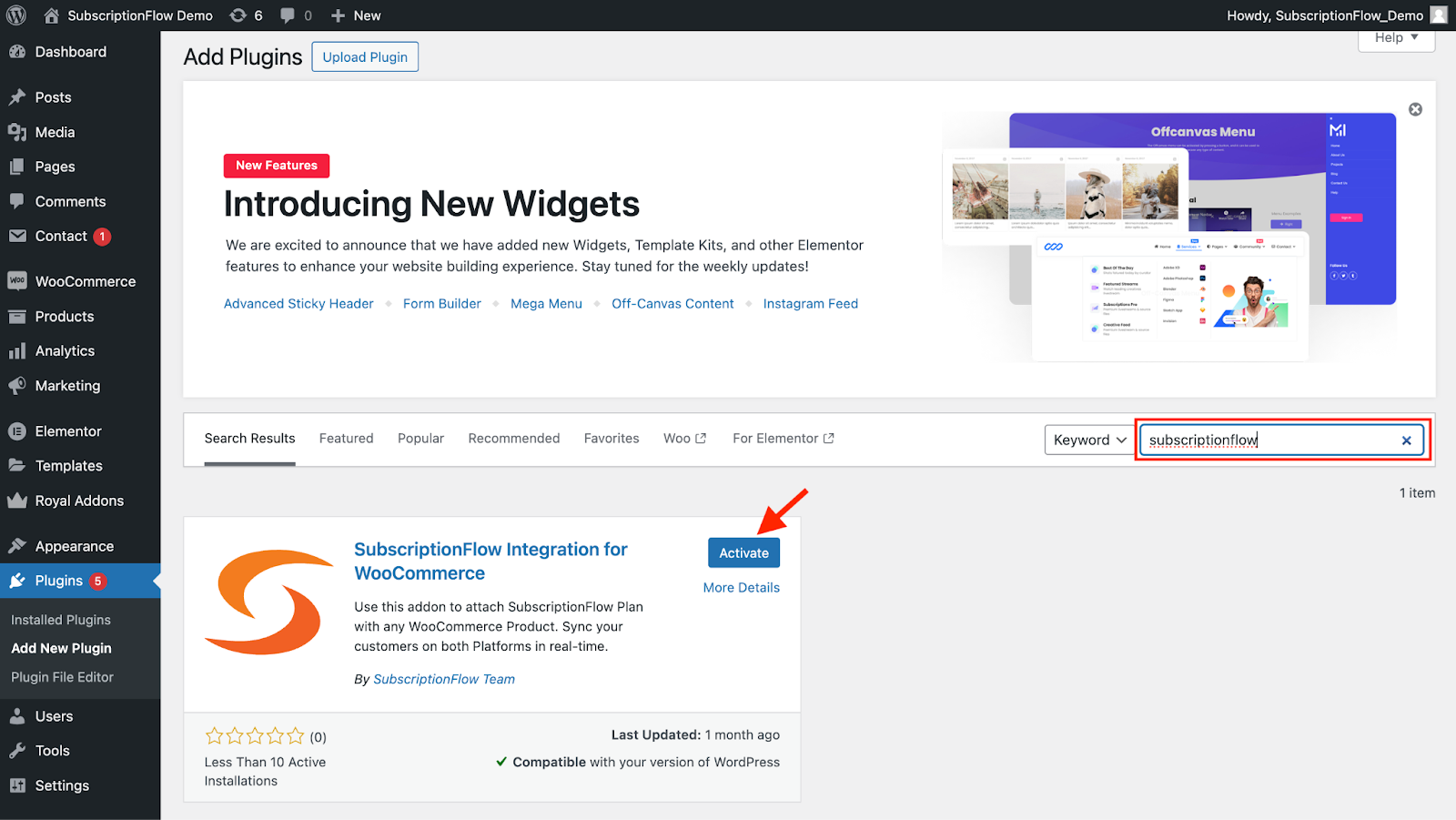
Task: Open Plugin File Editor submenu
Action: (62, 677)
